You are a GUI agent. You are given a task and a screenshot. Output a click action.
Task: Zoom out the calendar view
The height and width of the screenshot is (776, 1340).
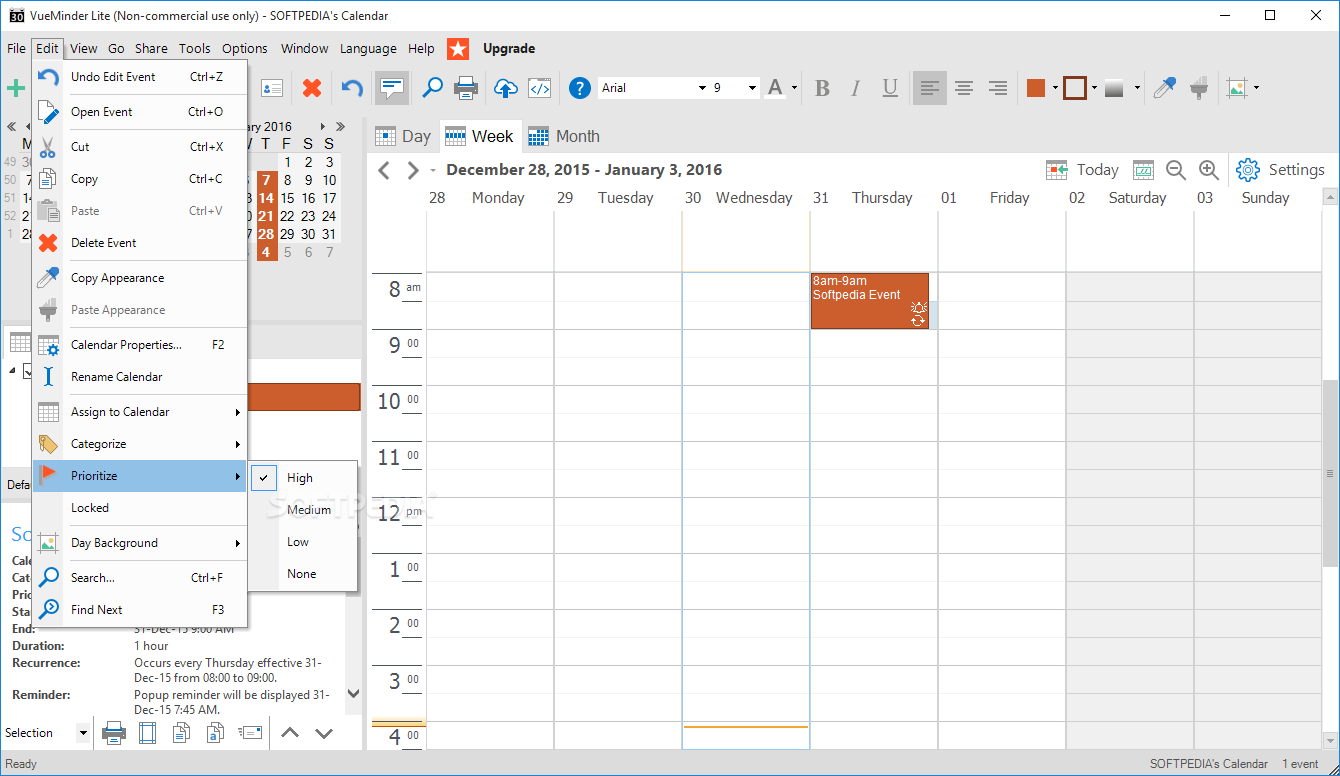point(1176,170)
